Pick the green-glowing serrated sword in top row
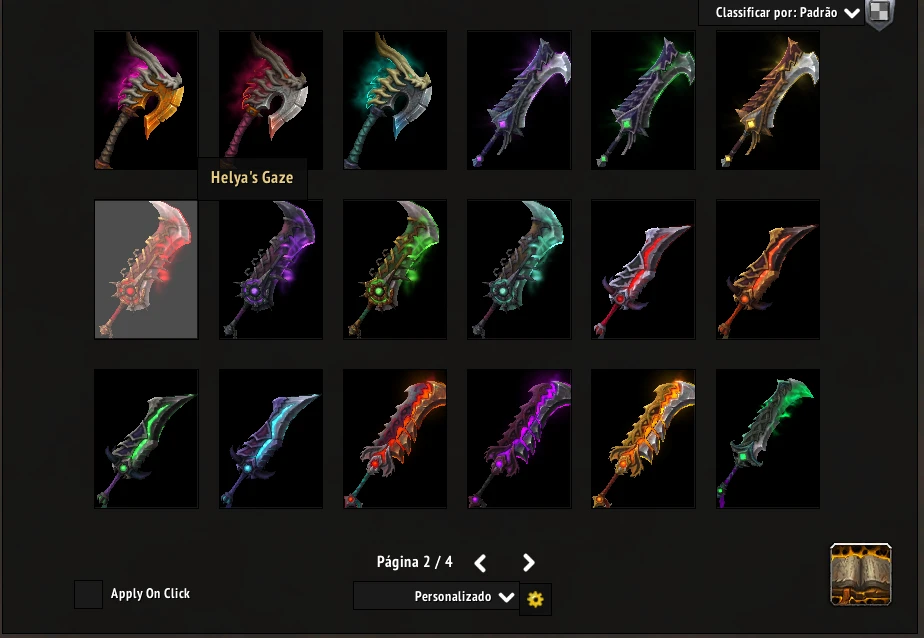 [x=644, y=100]
